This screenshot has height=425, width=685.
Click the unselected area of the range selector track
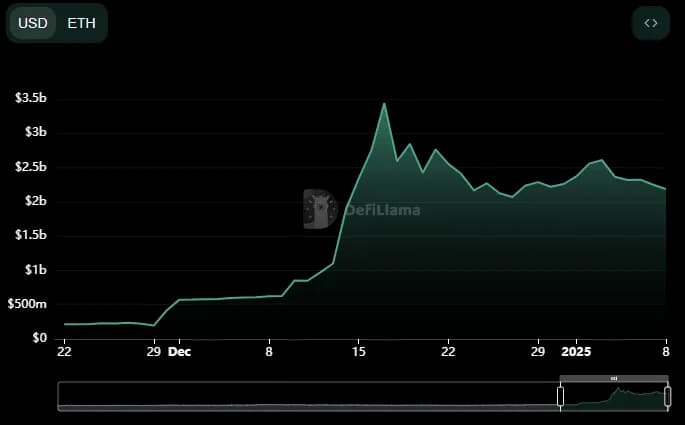click(x=300, y=397)
